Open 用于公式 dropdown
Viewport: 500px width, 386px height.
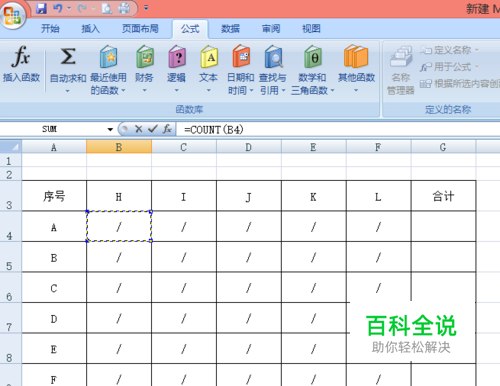click(x=449, y=67)
